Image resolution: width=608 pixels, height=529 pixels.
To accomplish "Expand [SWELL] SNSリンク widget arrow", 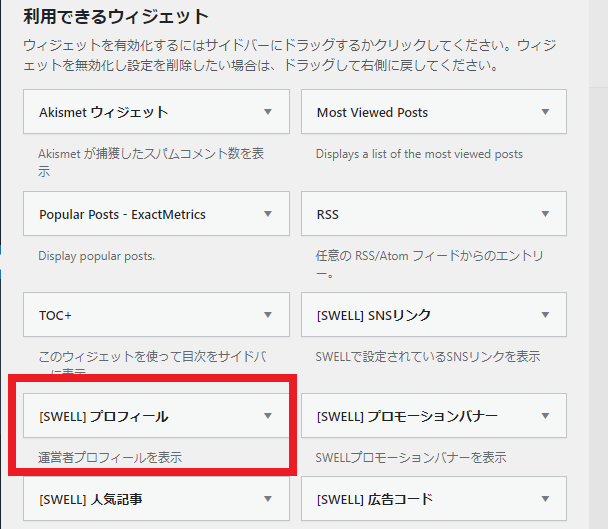I will [545, 315].
